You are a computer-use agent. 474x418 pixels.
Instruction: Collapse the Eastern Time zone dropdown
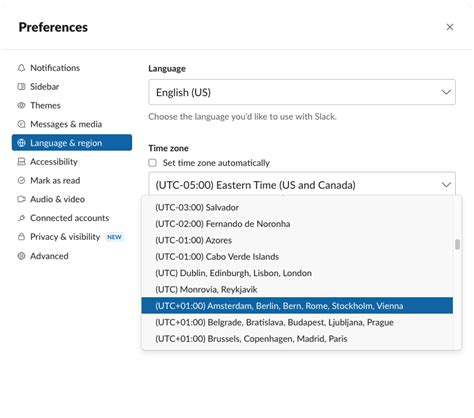pyautogui.click(x=302, y=185)
